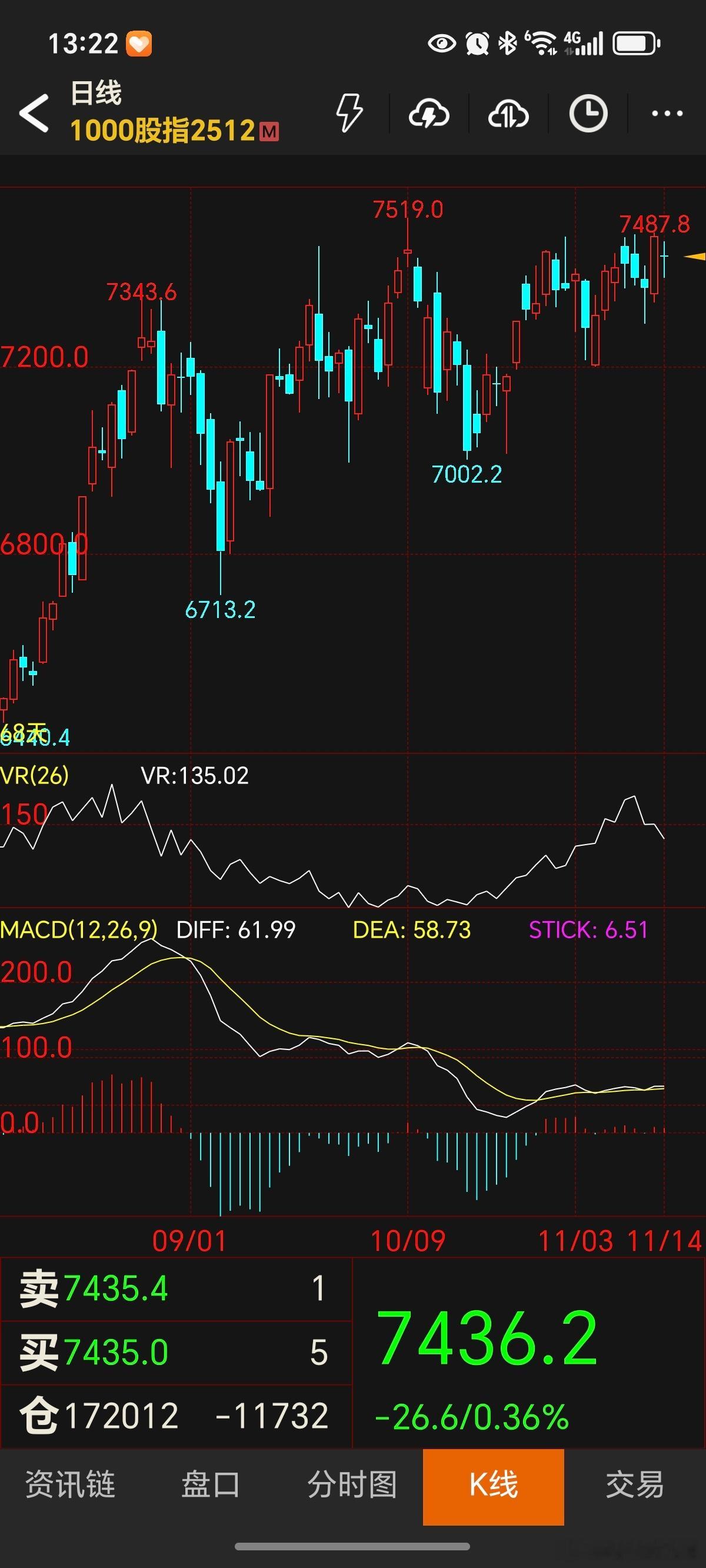Tap the DEA: 58.73 value
Image resolution: width=706 pixels, height=1568 pixels.
[412, 929]
